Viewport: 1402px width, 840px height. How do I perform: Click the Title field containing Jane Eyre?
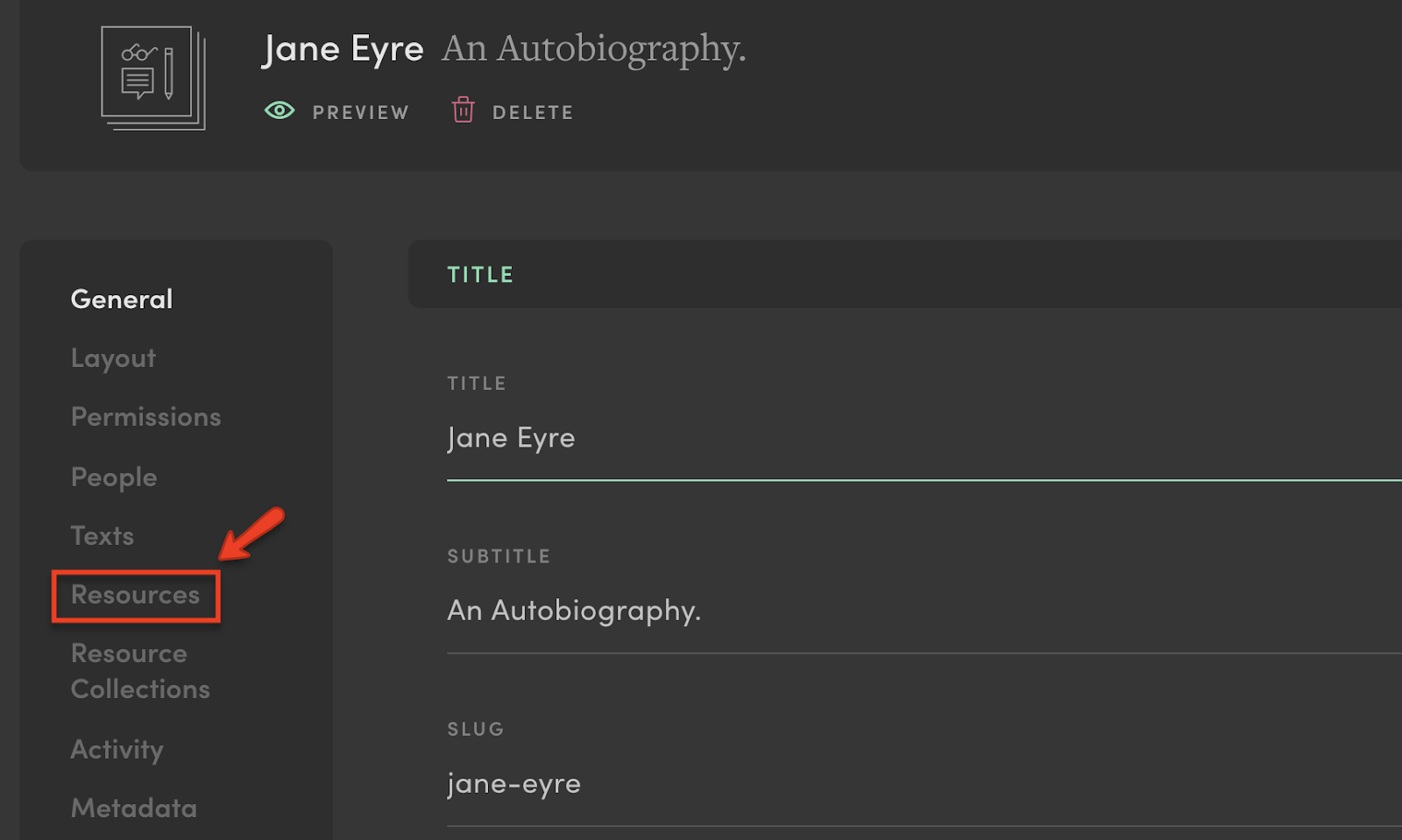(511, 438)
